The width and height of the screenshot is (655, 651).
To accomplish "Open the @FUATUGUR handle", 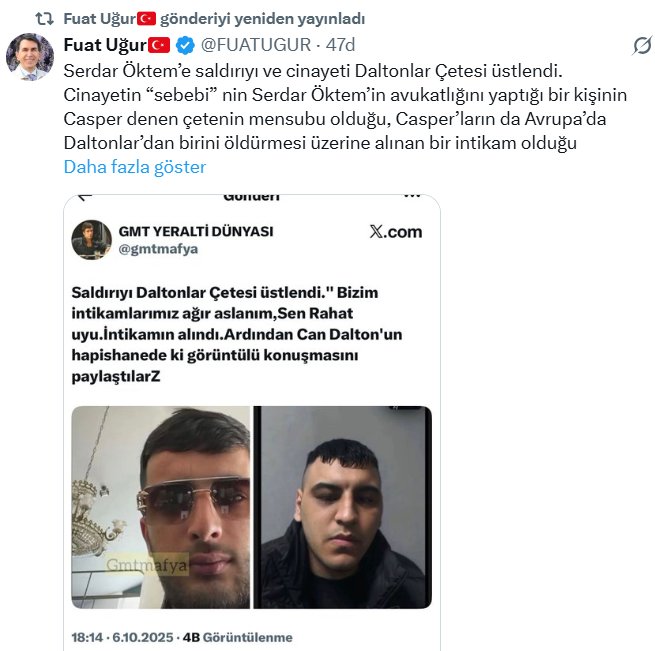I will (x=256, y=45).
